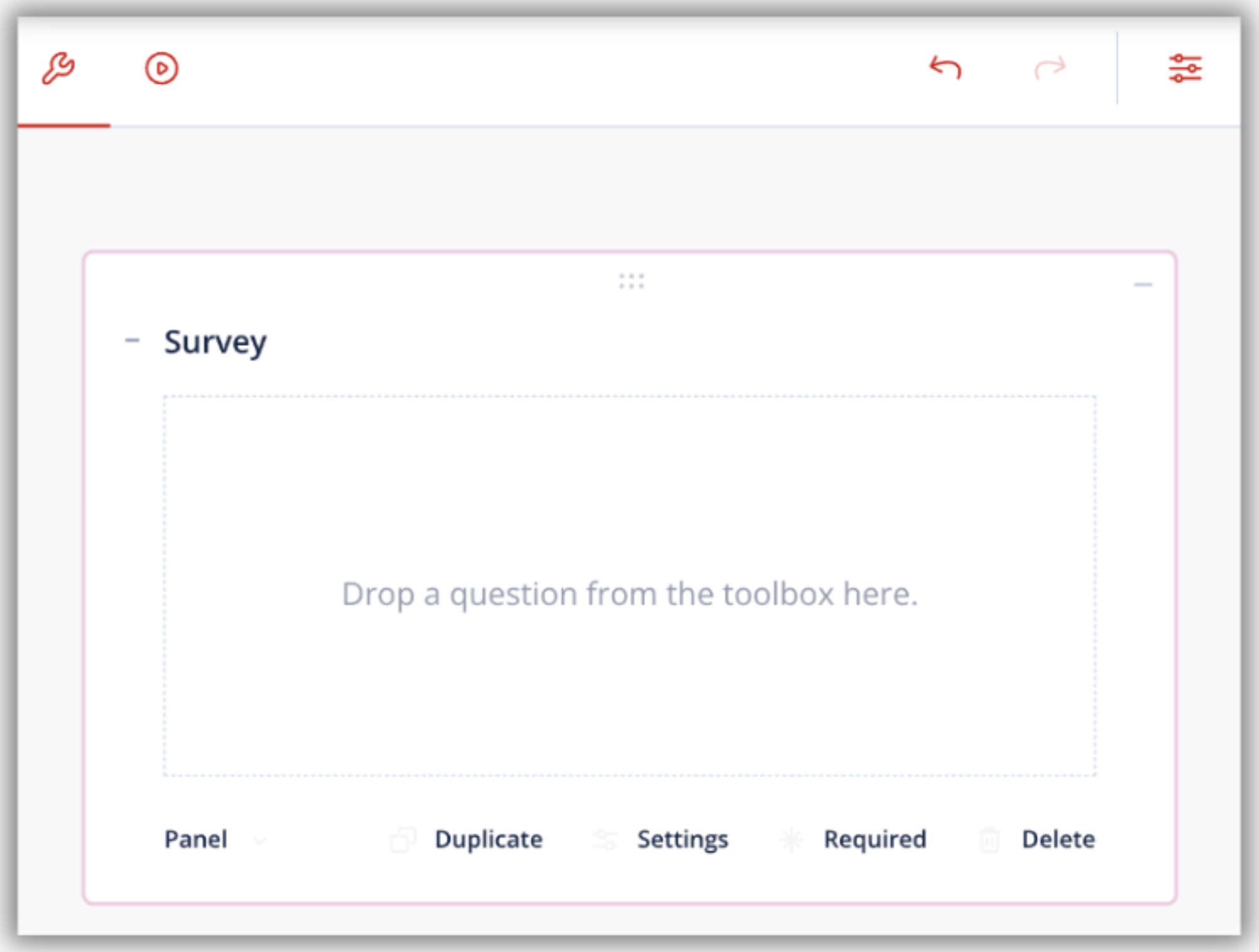Open the Panel type dropdown label

tap(195, 840)
